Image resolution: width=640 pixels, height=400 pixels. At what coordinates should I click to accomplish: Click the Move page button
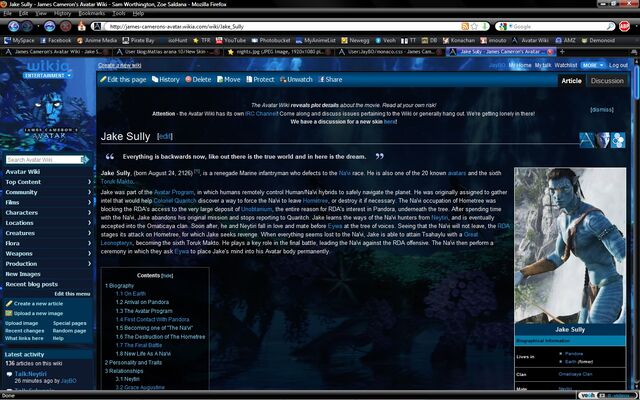(x=229, y=80)
